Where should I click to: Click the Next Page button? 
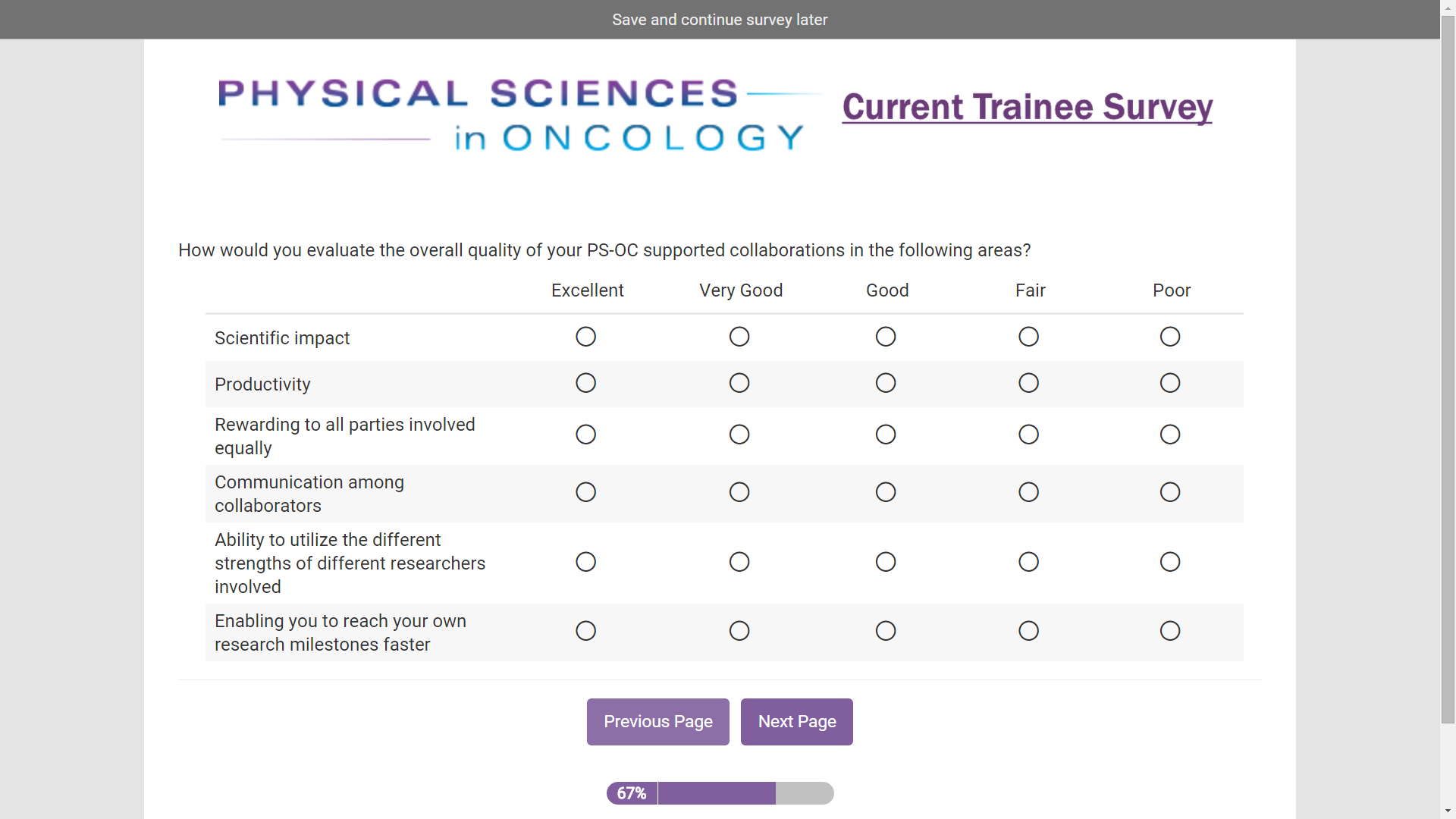point(796,722)
